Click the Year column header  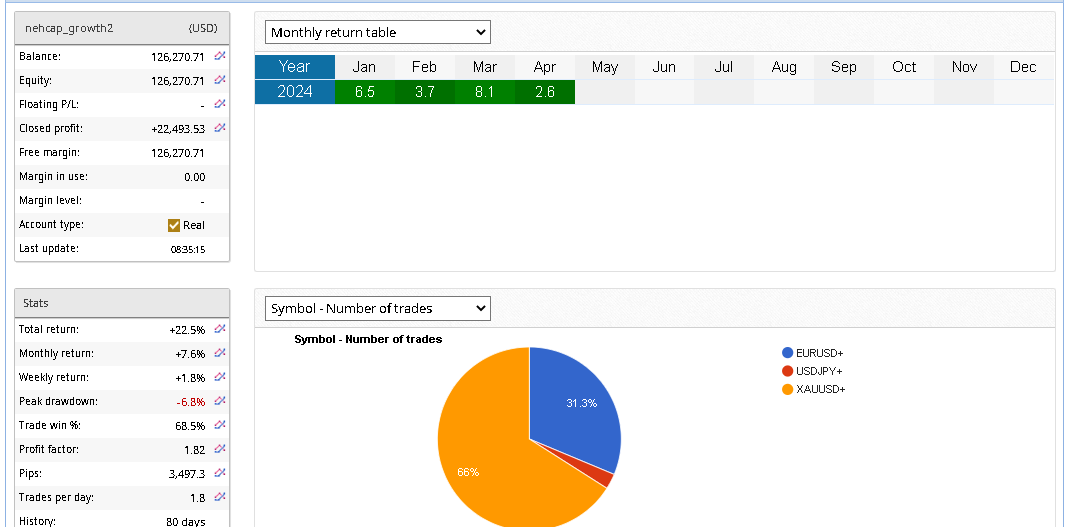tap(294, 67)
